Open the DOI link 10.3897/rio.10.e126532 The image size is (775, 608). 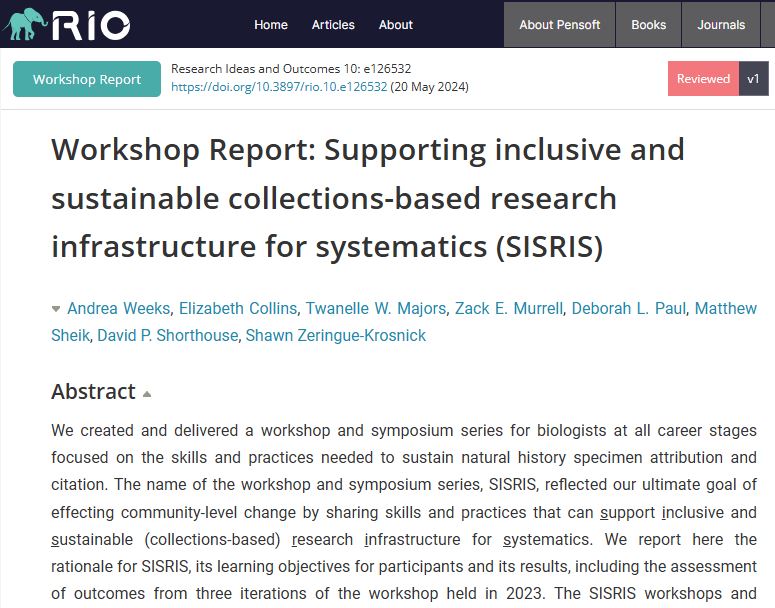[x=279, y=87]
